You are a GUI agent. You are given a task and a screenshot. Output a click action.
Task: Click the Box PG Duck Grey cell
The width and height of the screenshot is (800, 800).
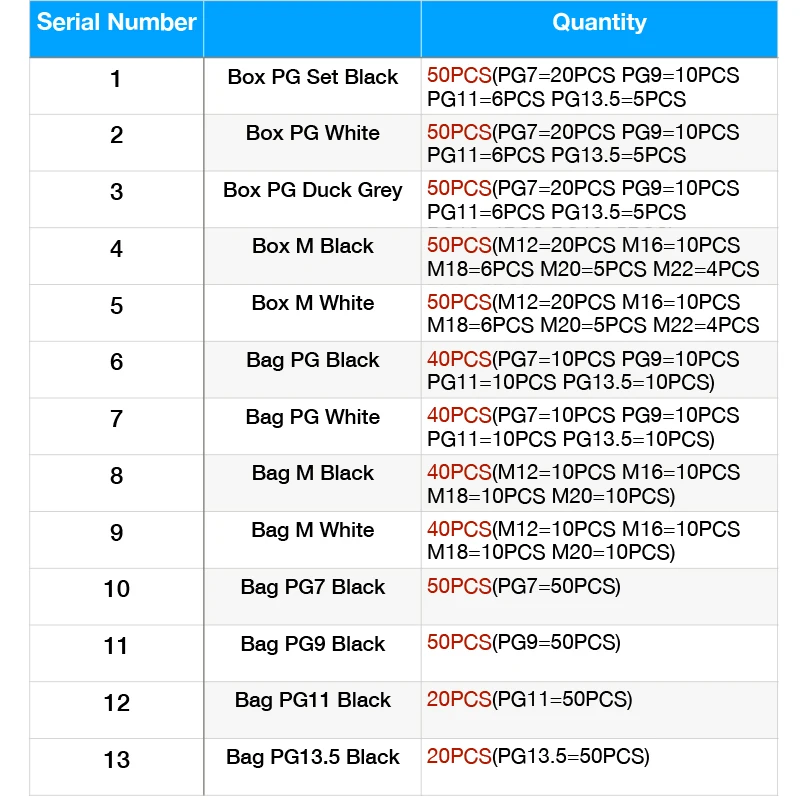(312, 190)
